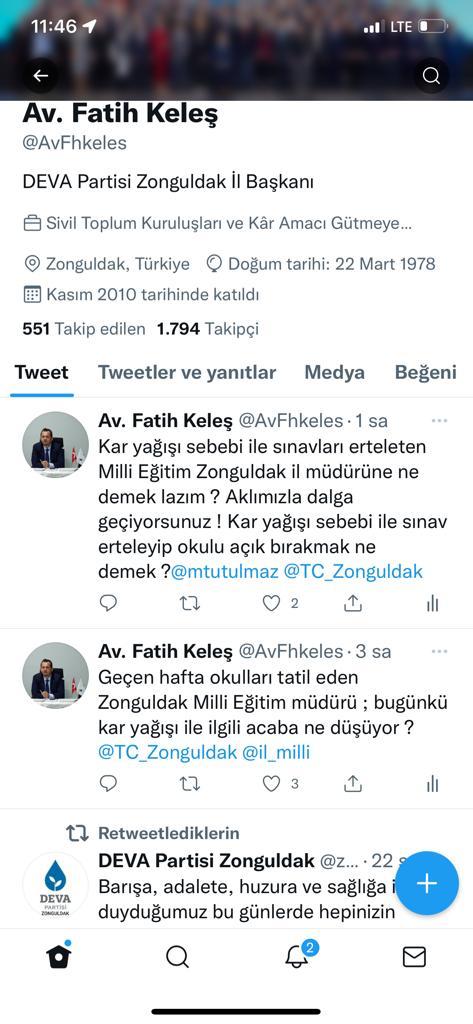Open the profile search magnifier
Screen dimensions: 473x1024
click(431, 76)
